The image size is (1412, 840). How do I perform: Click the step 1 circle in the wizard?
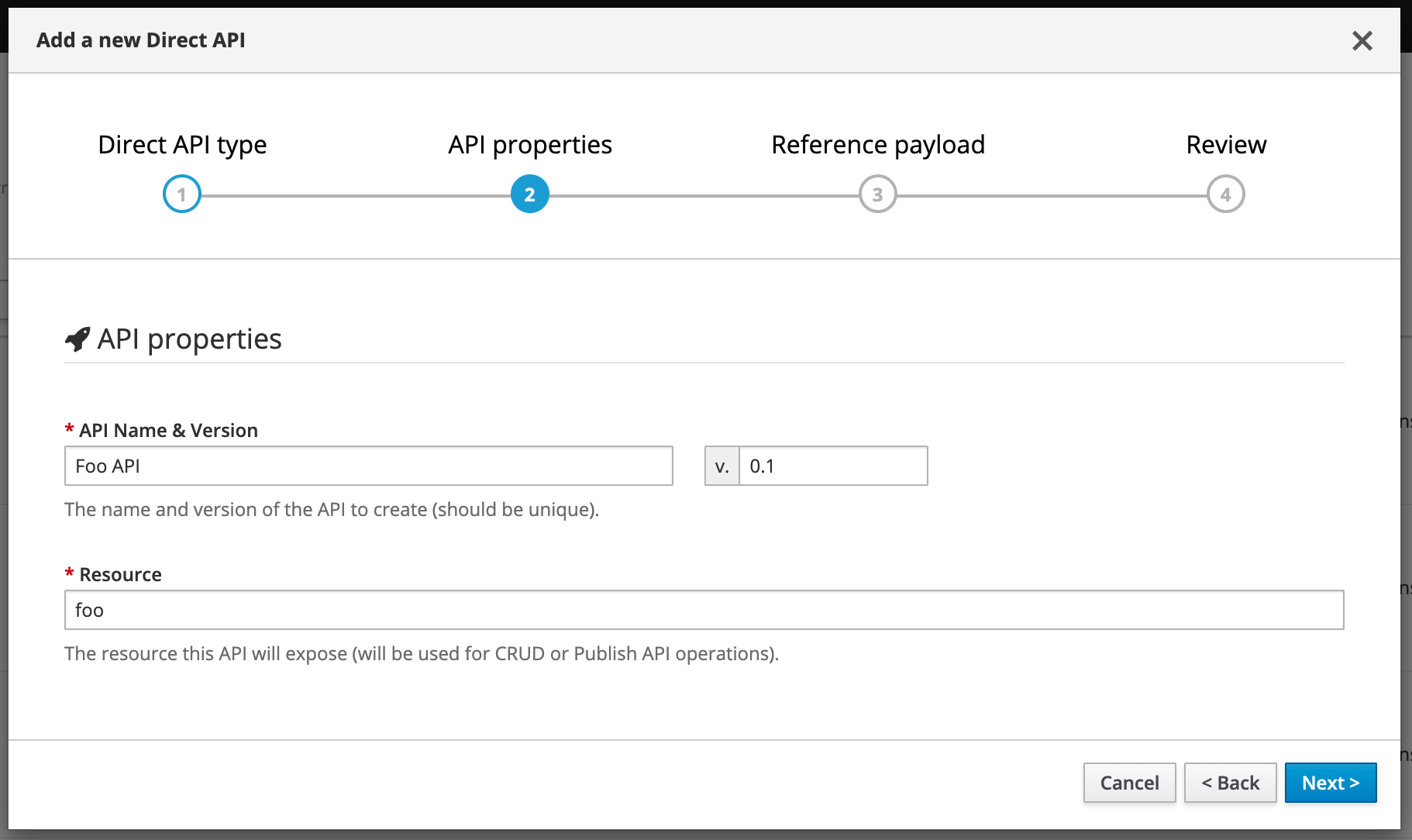pyautogui.click(x=182, y=195)
